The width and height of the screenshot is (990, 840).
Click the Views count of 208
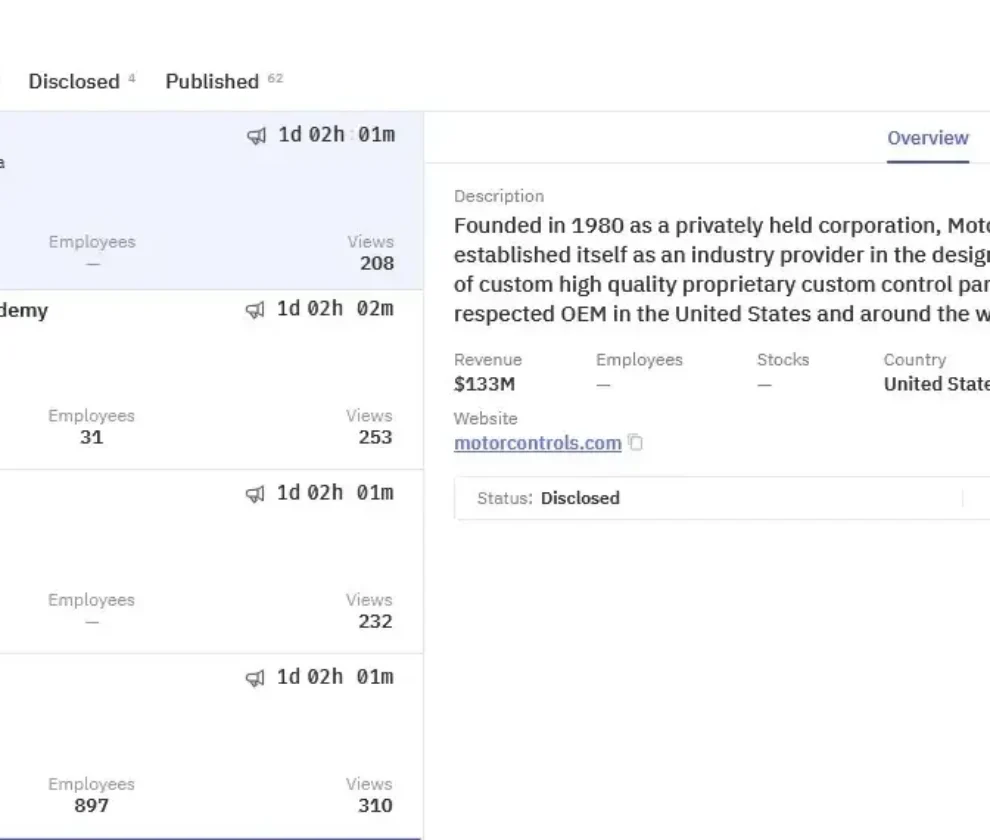point(376,264)
